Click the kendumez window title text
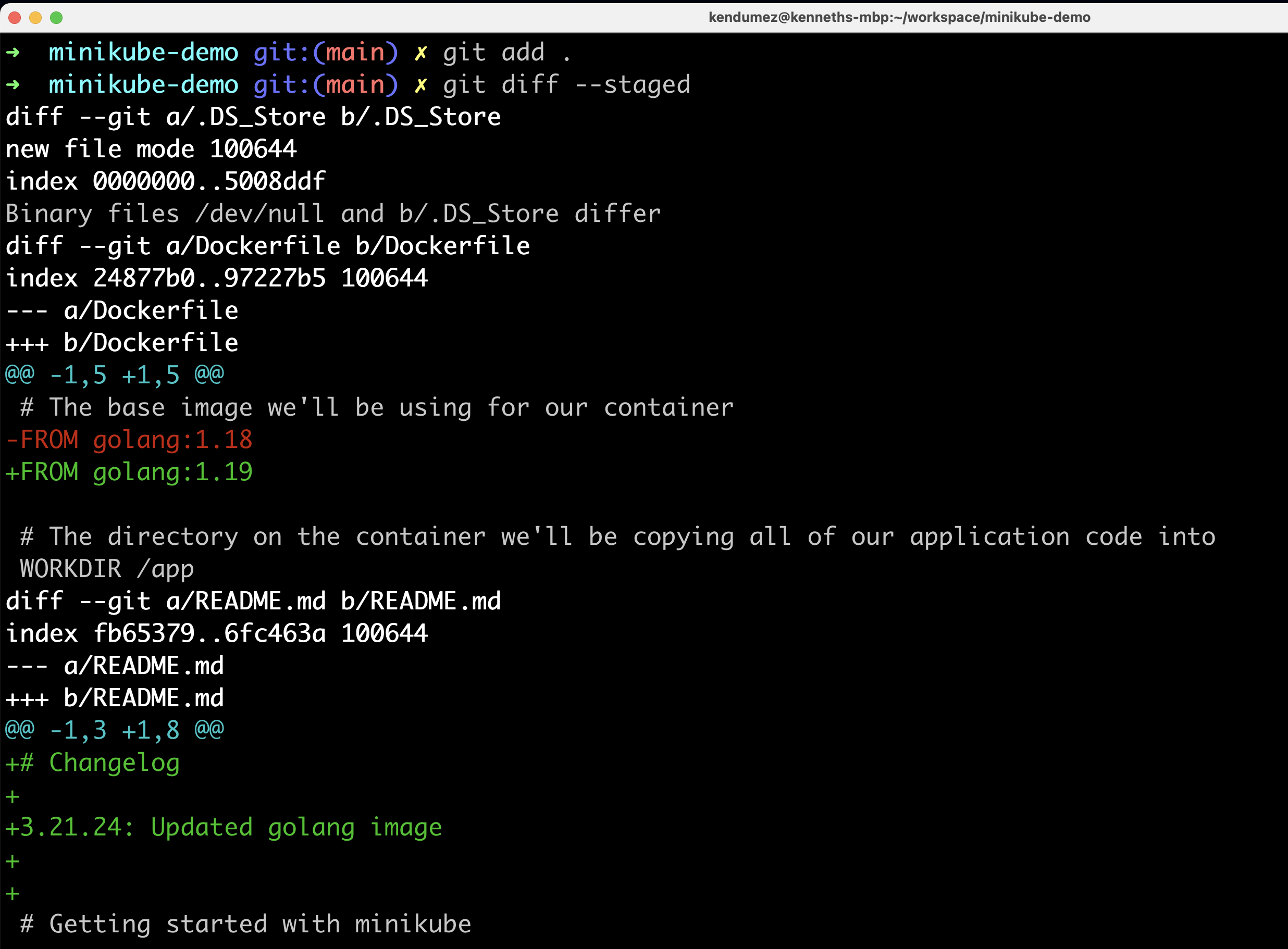 pyautogui.click(x=900, y=17)
